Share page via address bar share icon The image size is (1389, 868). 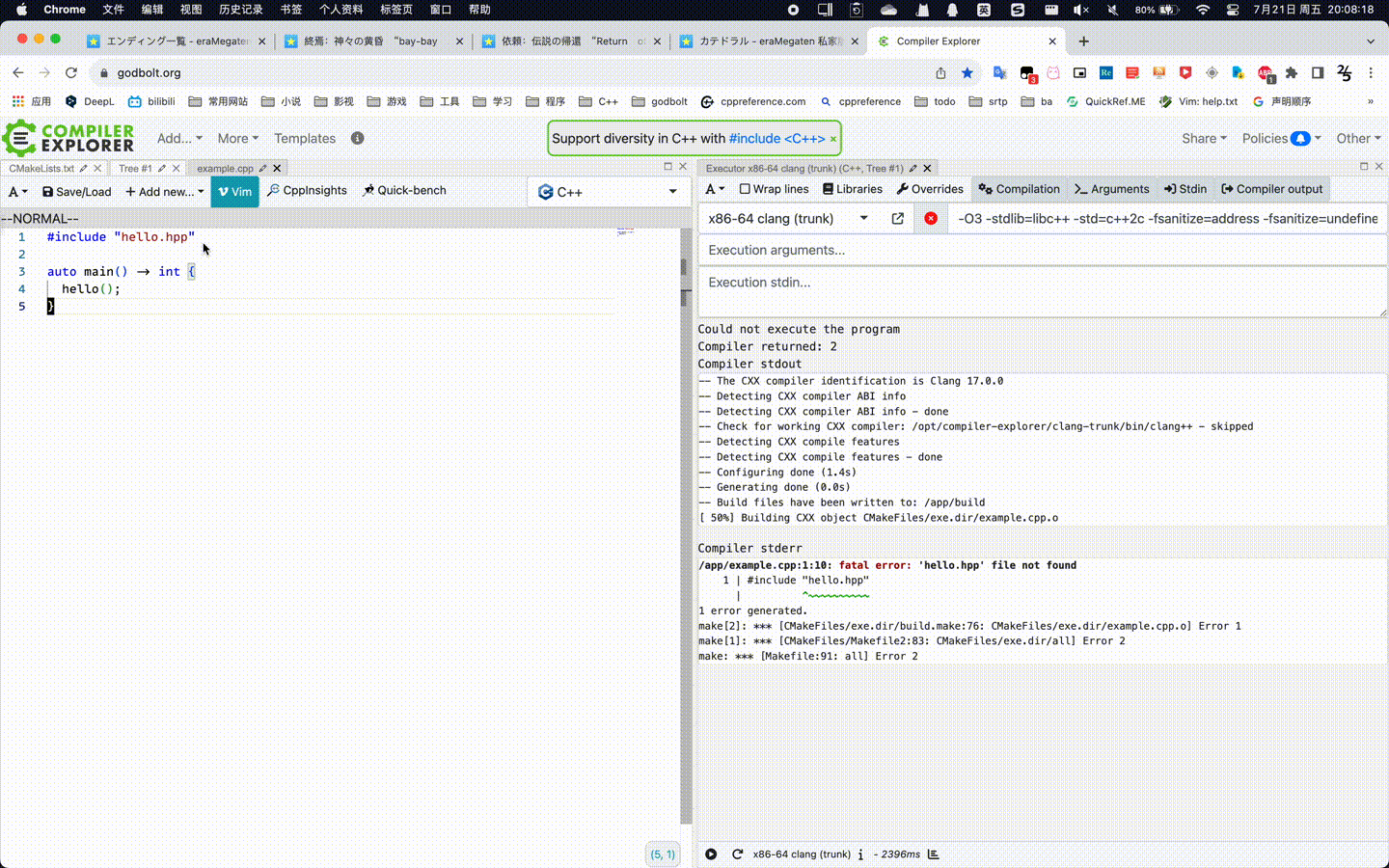pyautogui.click(x=940, y=72)
